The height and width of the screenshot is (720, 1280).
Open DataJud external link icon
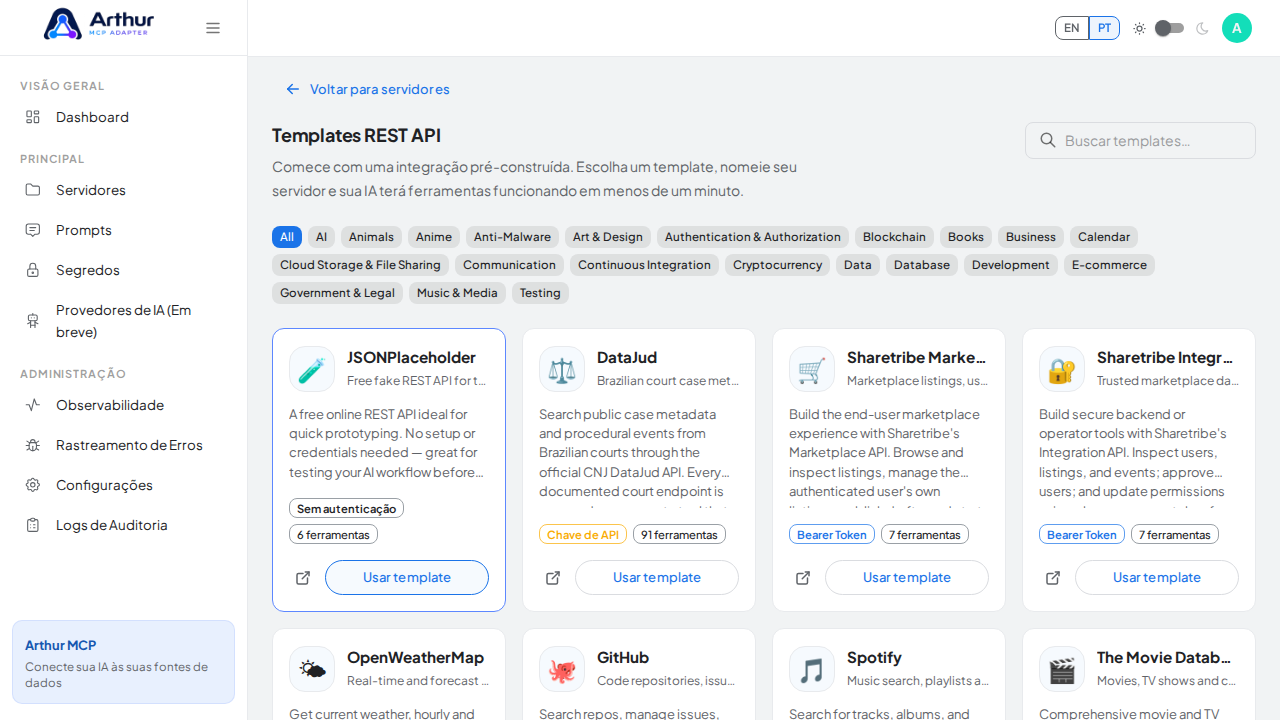pyautogui.click(x=553, y=578)
